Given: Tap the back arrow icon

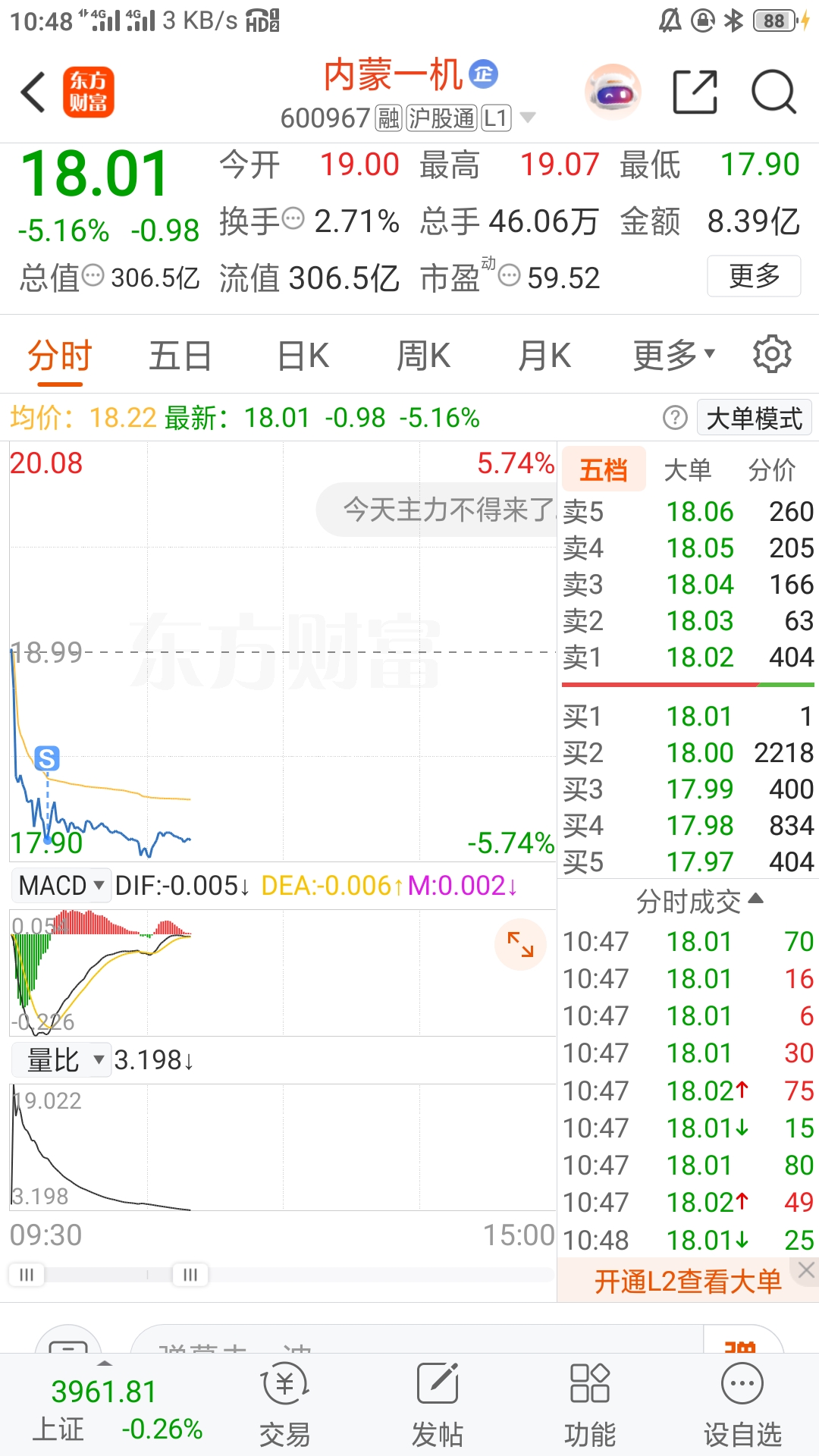Looking at the screenshot, I should click(x=33, y=93).
